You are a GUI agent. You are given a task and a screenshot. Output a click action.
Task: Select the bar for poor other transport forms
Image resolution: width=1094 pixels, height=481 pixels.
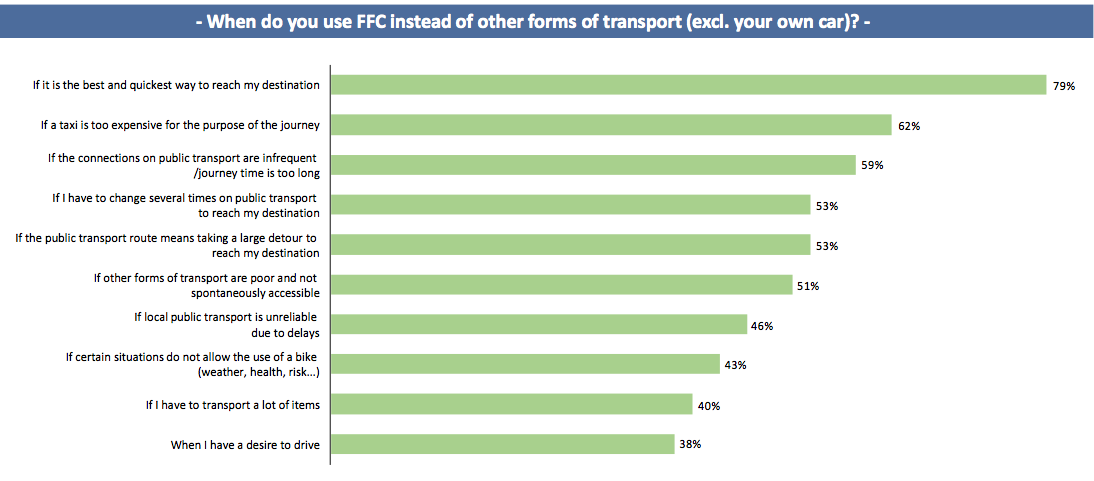[x=561, y=285]
